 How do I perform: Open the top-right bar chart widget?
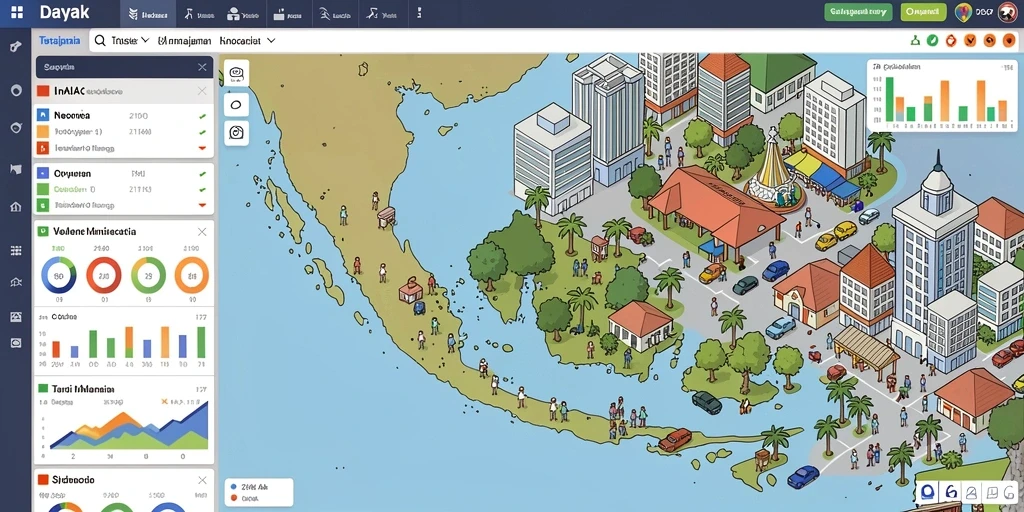pyautogui.click(x=942, y=95)
